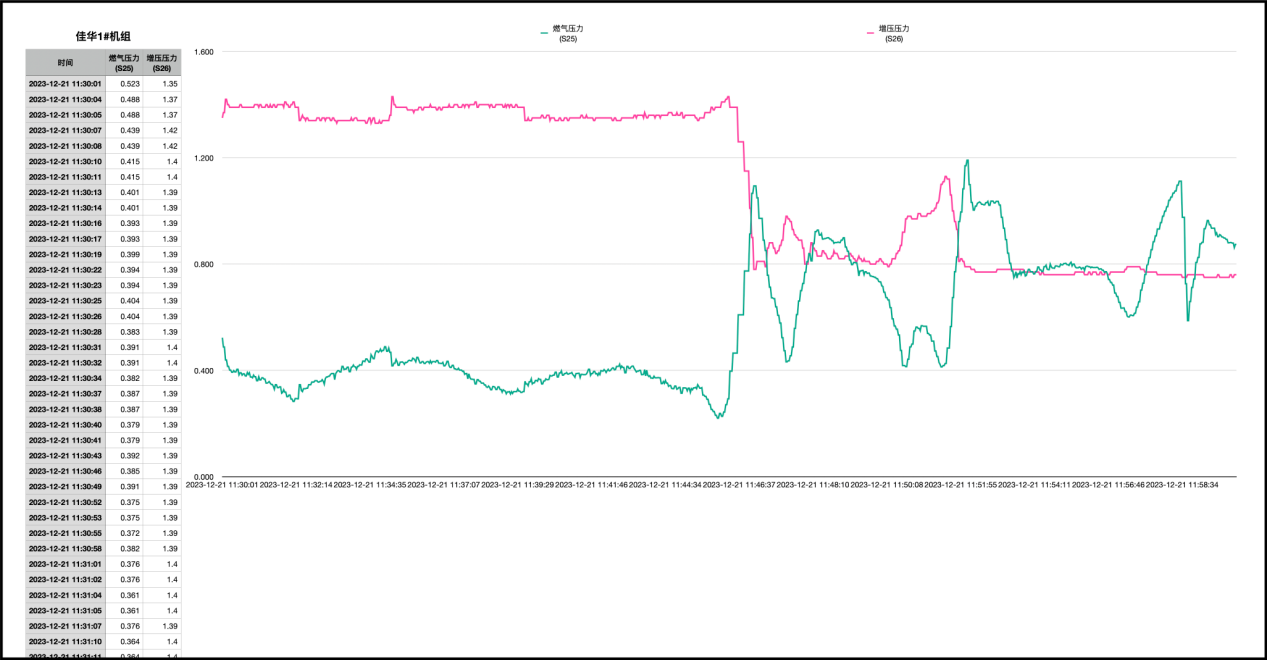Click the pink 增压压力 (S26) legend marker
This screenshot has width=1267, height=660.
[870, 33]
